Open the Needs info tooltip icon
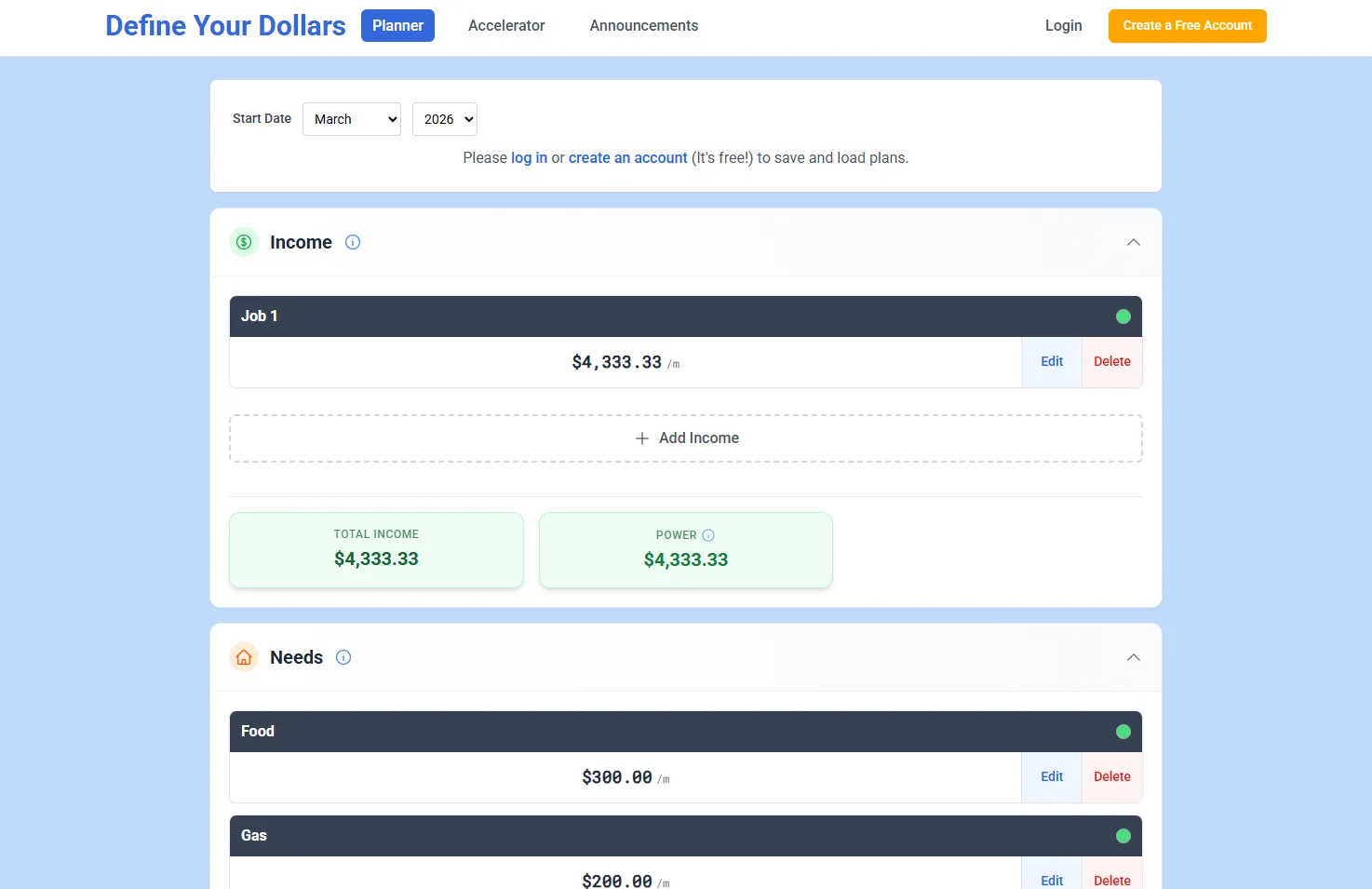Viewport: 1372px width, 889px height. [x=343, y=657]
